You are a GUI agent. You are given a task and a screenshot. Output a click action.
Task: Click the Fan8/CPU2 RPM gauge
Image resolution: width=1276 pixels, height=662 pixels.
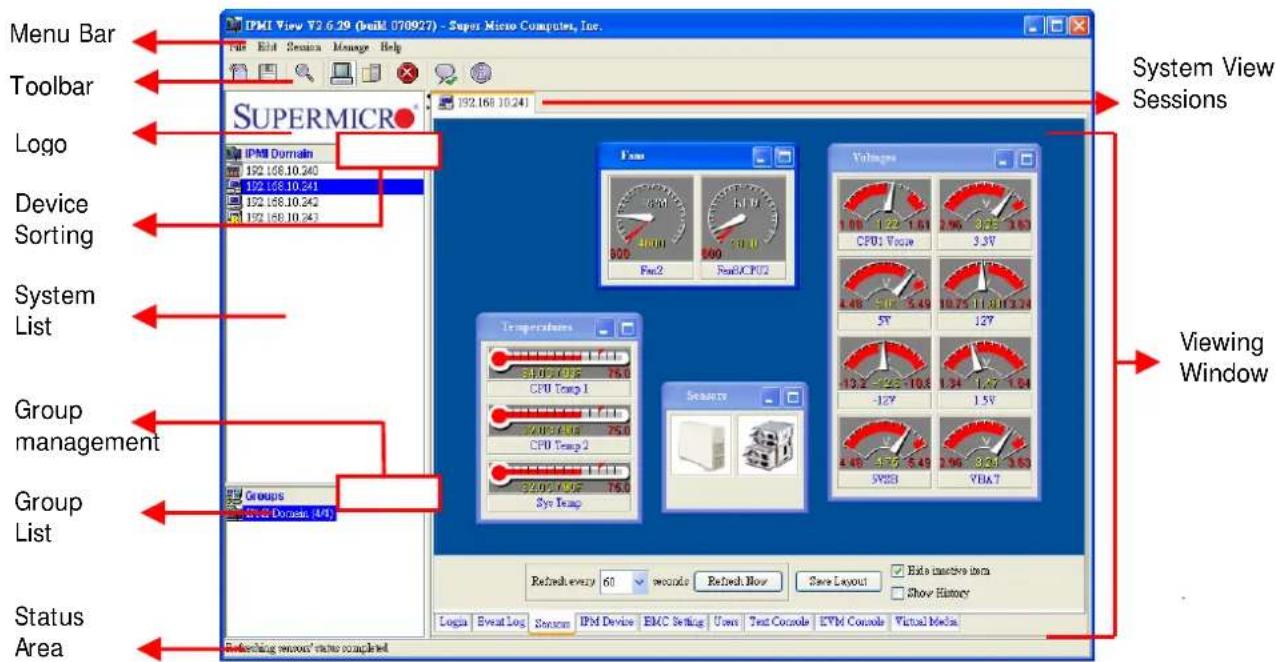tap(743, 219)
